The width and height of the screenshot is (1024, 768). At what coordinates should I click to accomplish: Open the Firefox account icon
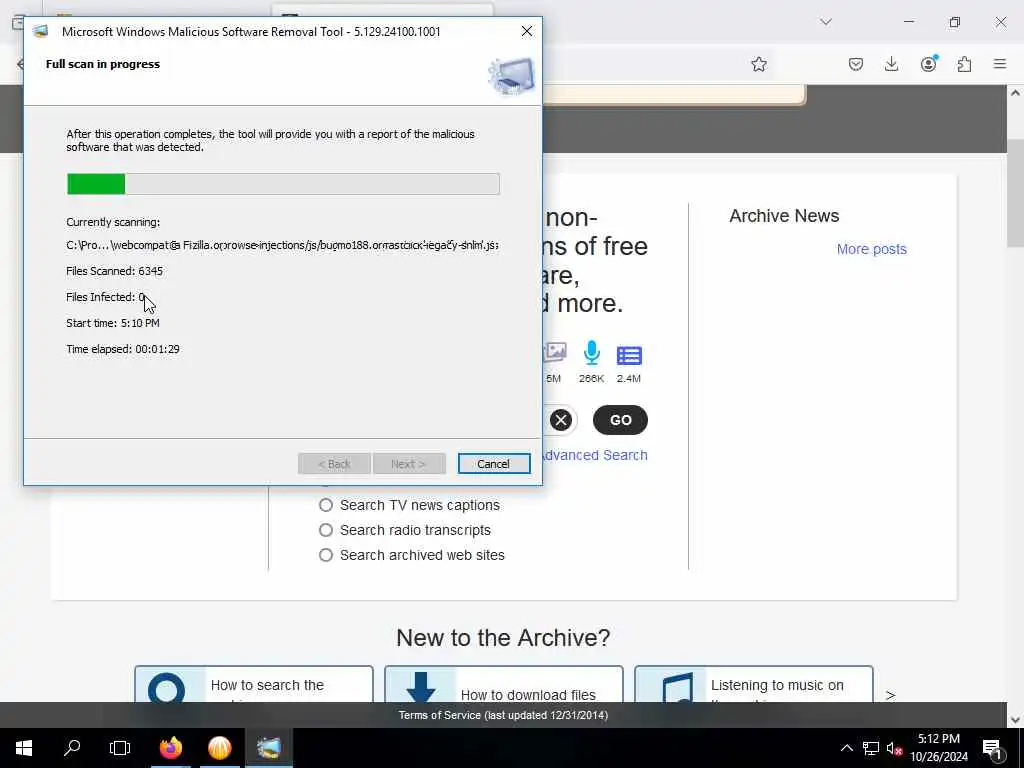tap(928, 64)
